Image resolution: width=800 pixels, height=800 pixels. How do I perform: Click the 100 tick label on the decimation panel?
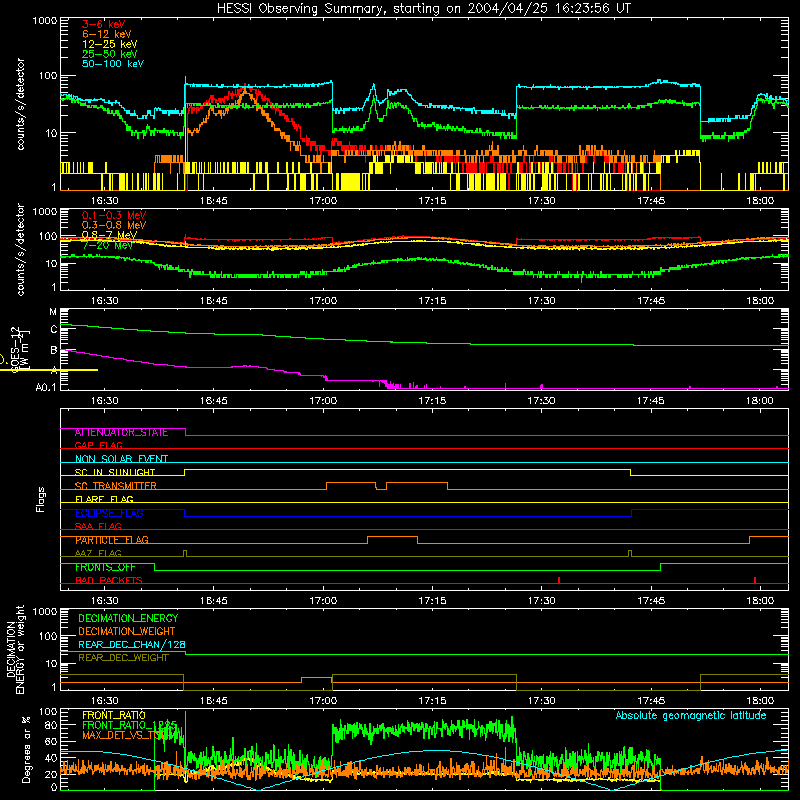click(49, 636)
